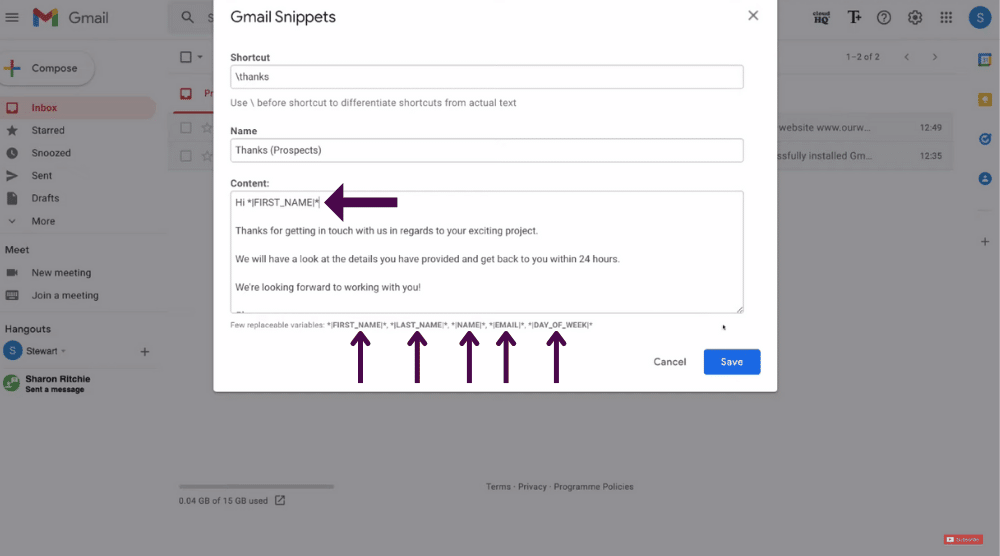
Task: Start a New meeting
Action: pyautogui.click(x=61, y=273)
